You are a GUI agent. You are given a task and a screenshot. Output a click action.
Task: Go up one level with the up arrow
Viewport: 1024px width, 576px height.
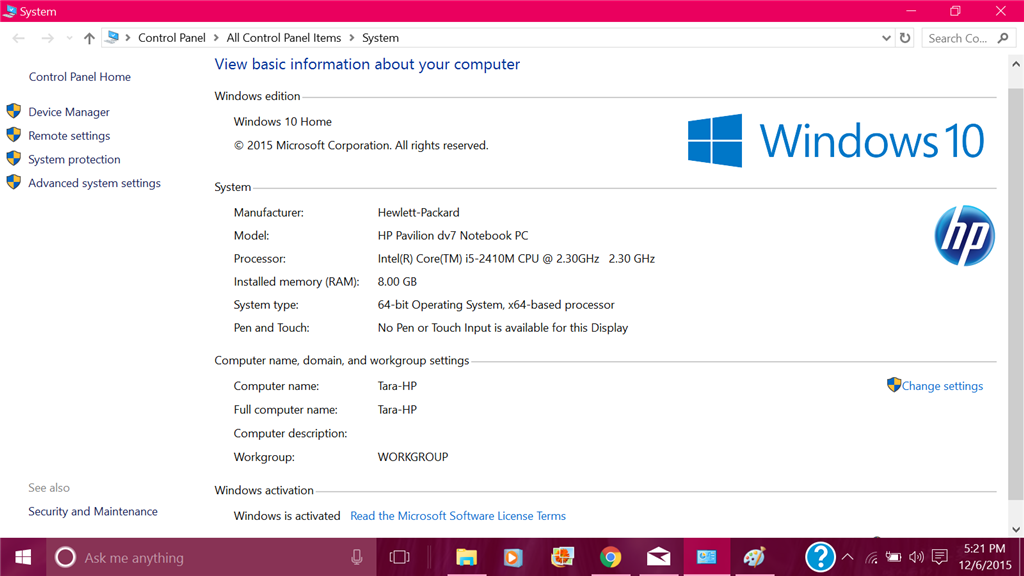tap(89, 39)
